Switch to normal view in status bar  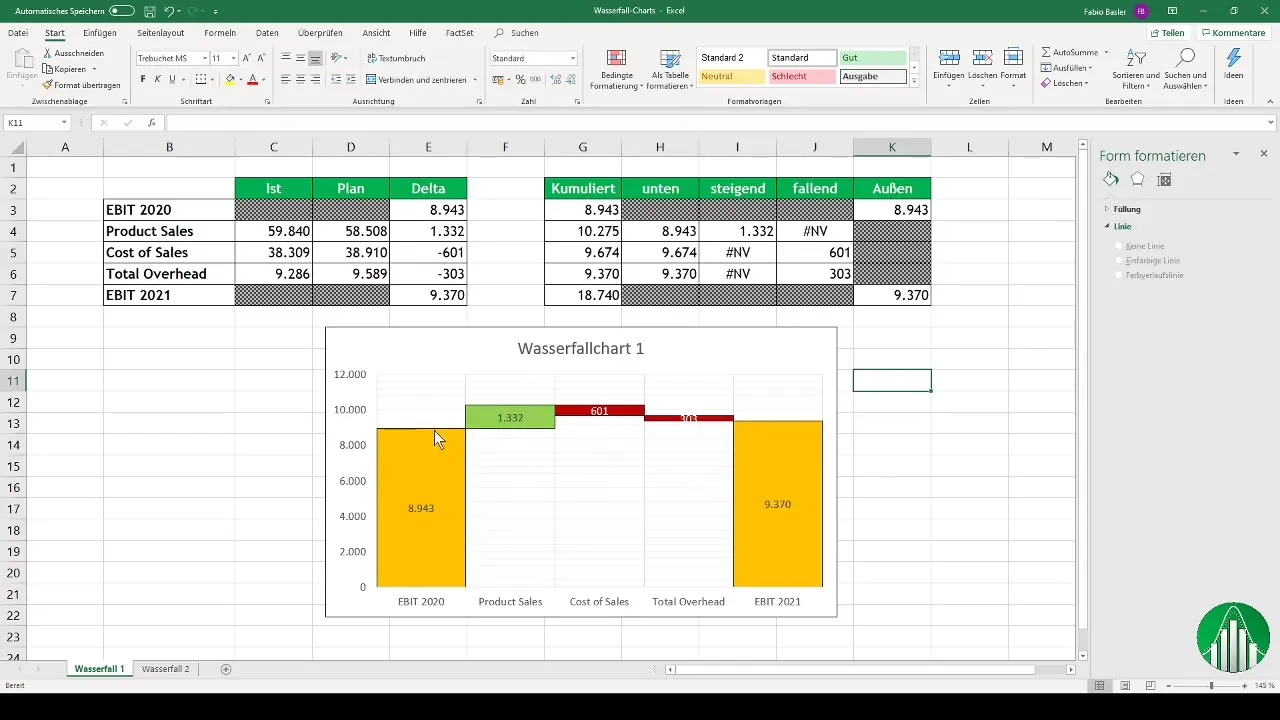tap(1100, 686)
